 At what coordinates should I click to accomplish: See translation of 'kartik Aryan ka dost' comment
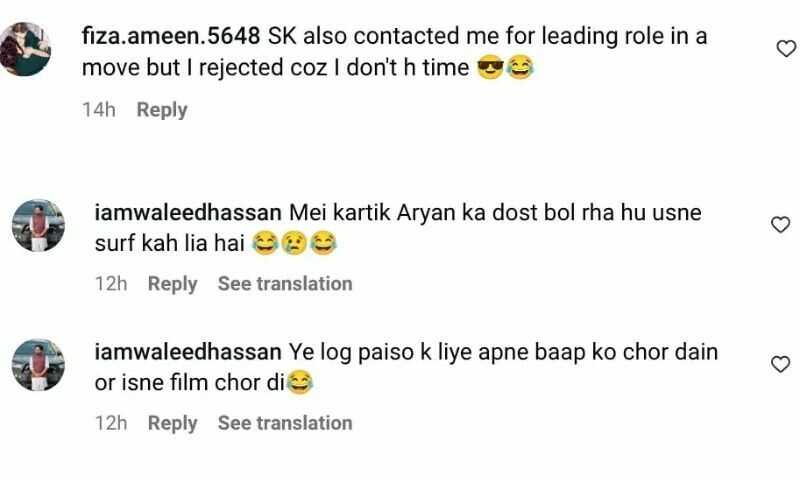285,284
